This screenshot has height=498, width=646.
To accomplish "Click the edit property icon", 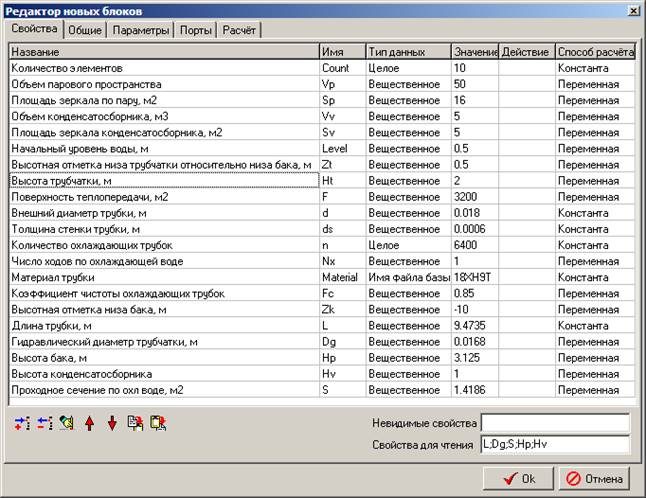I will pos(67,423).
